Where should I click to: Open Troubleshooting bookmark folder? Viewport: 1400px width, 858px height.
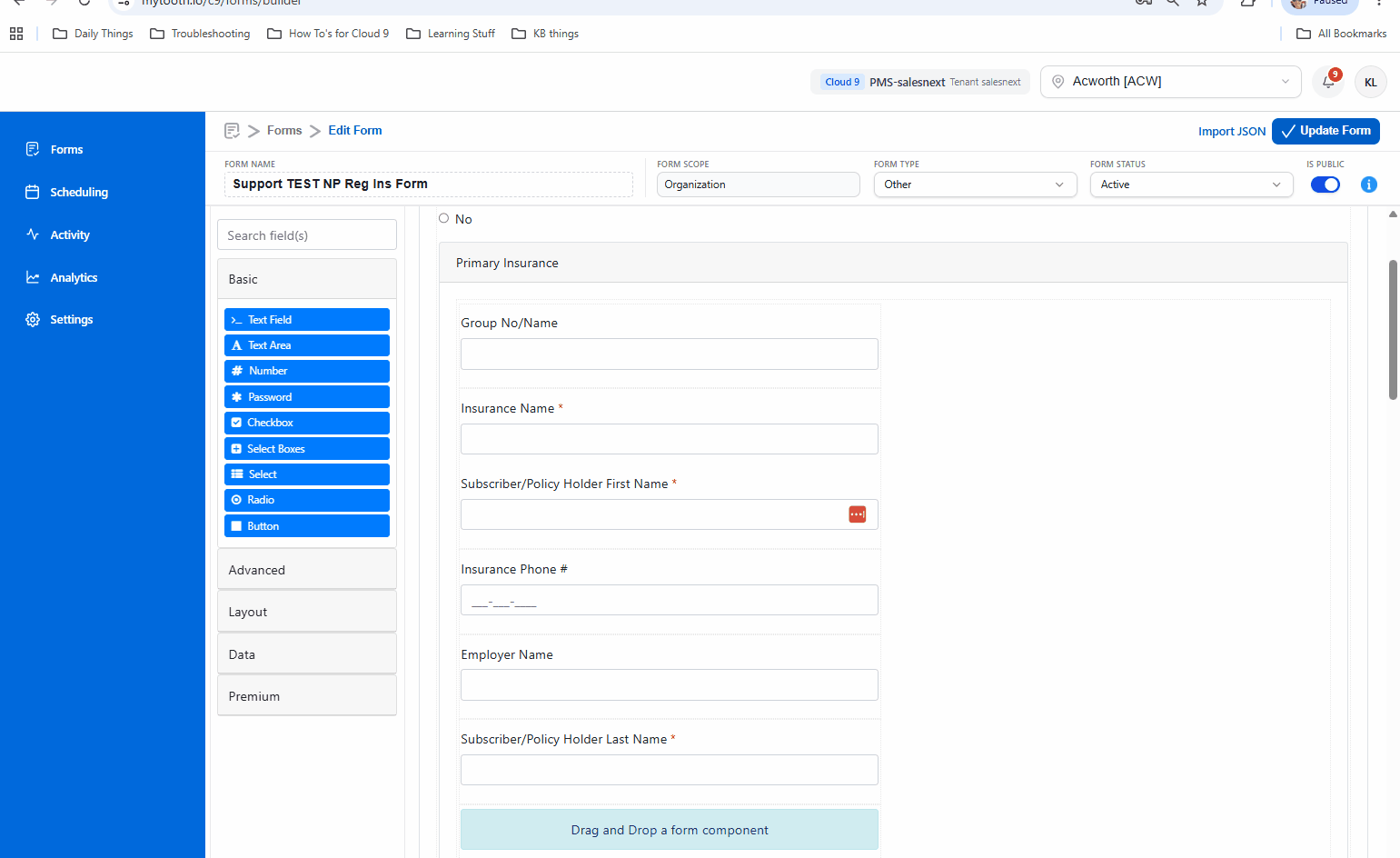200,34
